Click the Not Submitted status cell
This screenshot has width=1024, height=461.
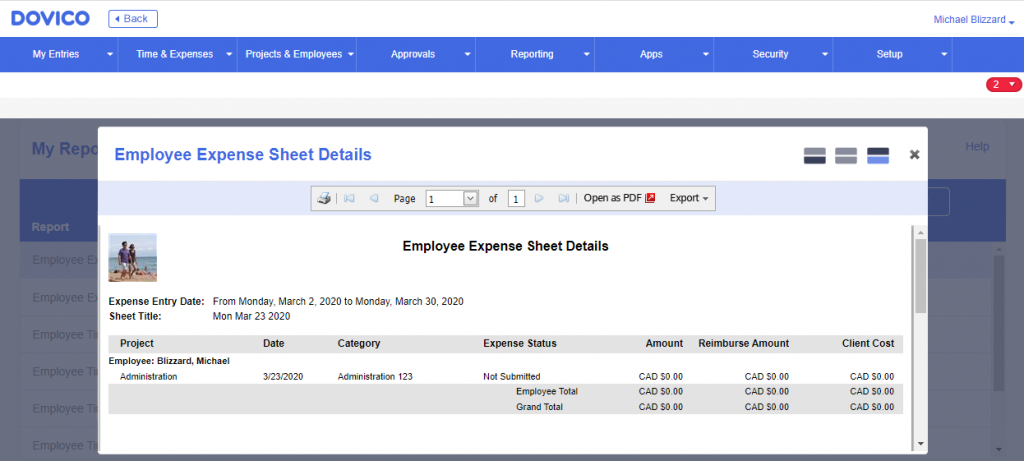(x=511, y=377)
